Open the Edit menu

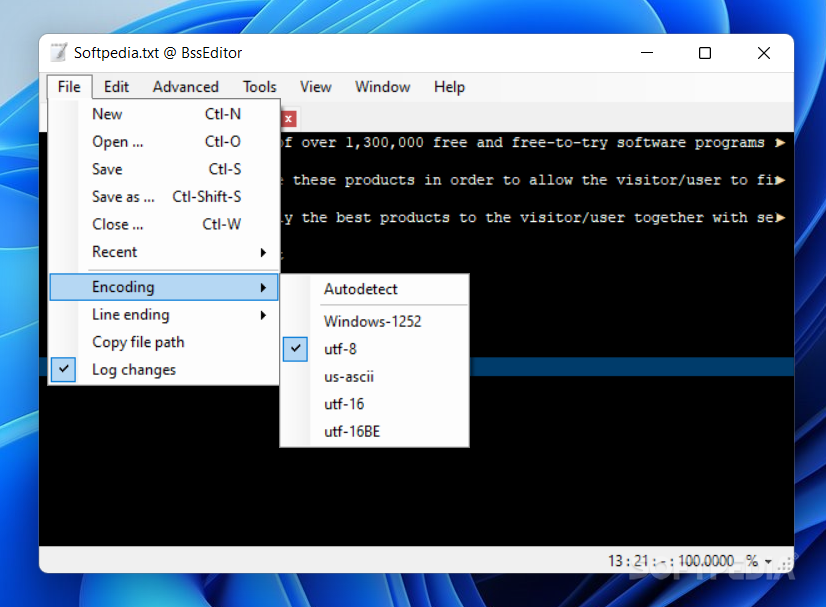pos(116,87)
